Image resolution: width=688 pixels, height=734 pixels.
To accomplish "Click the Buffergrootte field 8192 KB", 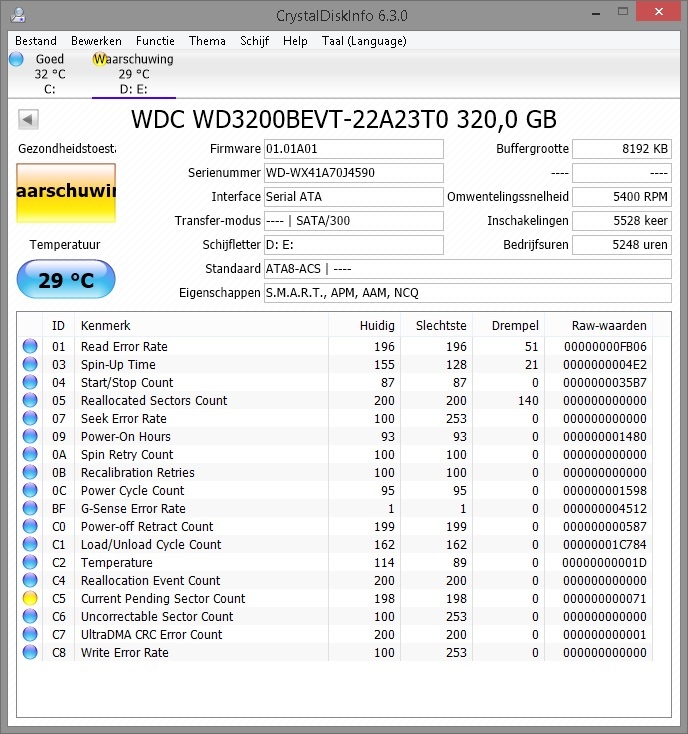I will 622,149.
